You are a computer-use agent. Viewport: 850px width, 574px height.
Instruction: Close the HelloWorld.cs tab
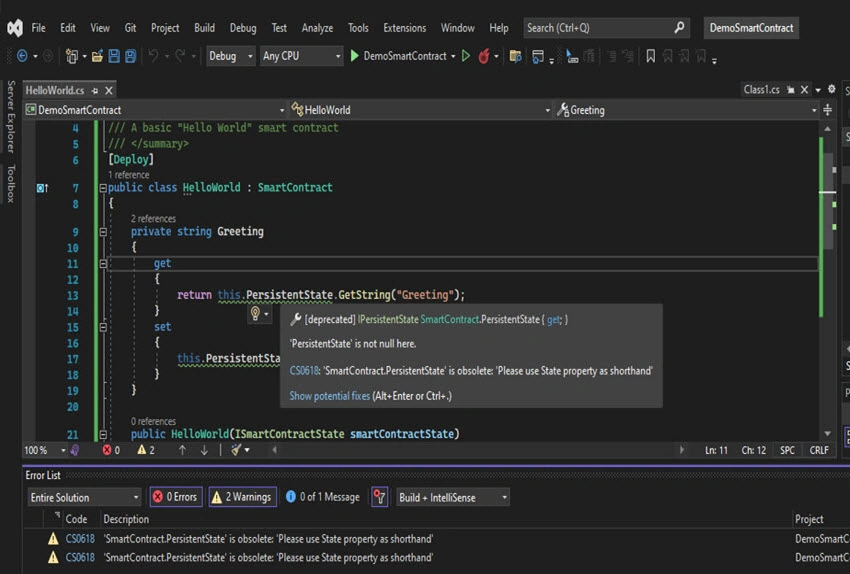pos(108,91)
